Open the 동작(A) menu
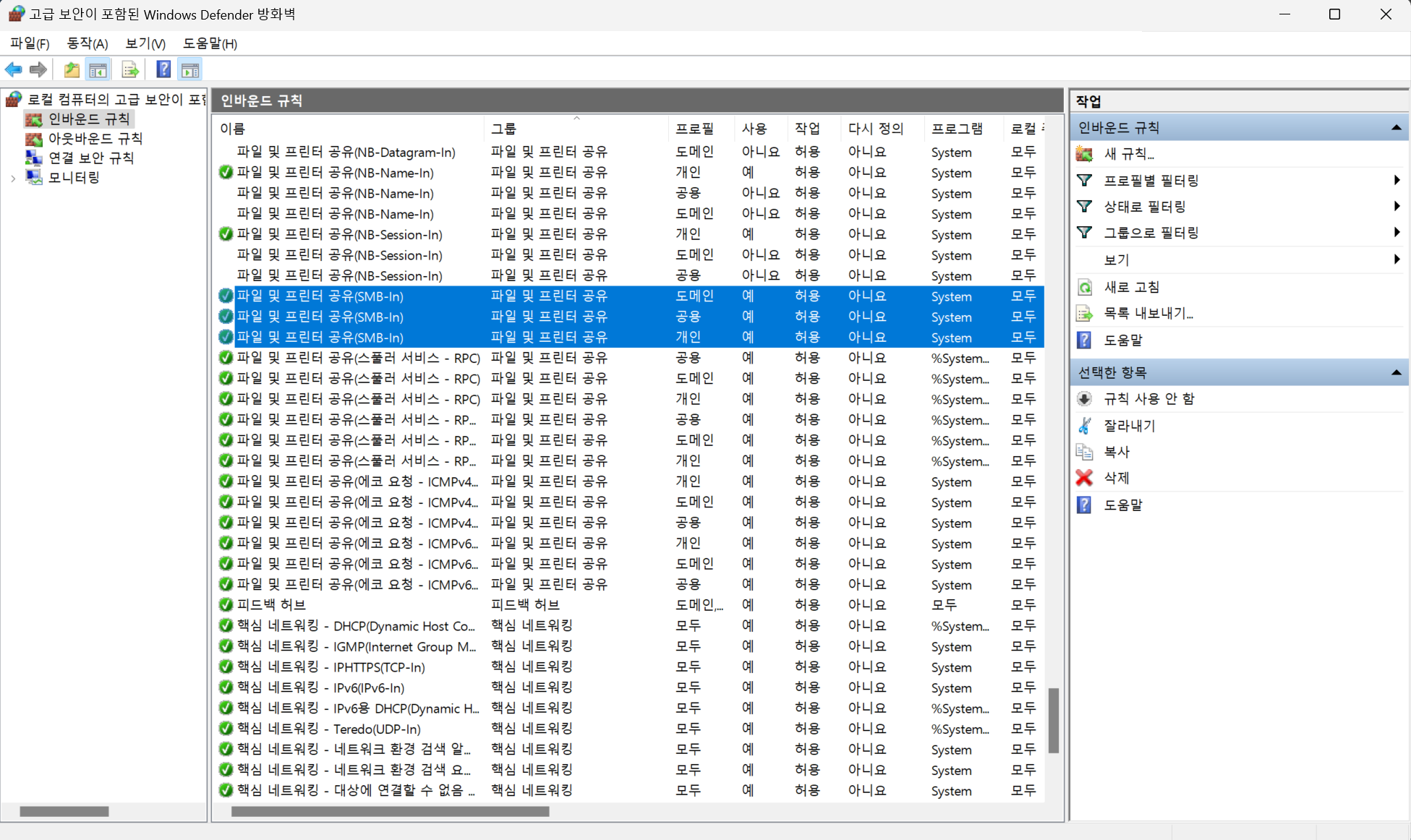This screenshot has height=840, width=1411. 87,43
